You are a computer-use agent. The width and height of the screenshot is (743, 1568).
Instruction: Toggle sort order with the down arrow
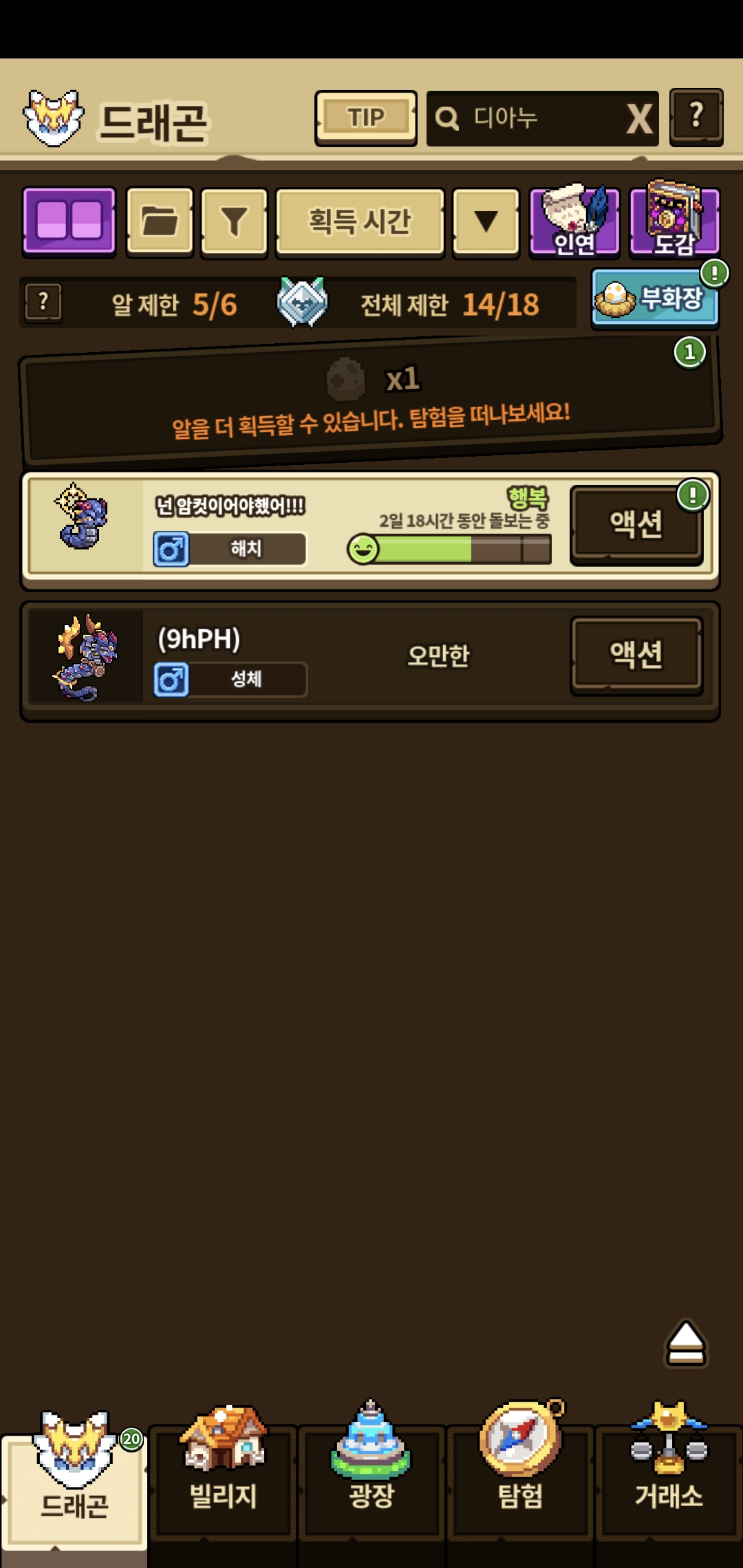pos(486,222)
